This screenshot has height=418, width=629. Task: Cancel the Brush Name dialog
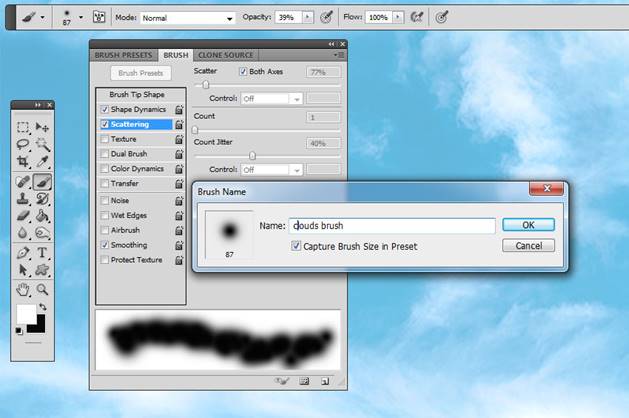[x=528, y=246]
